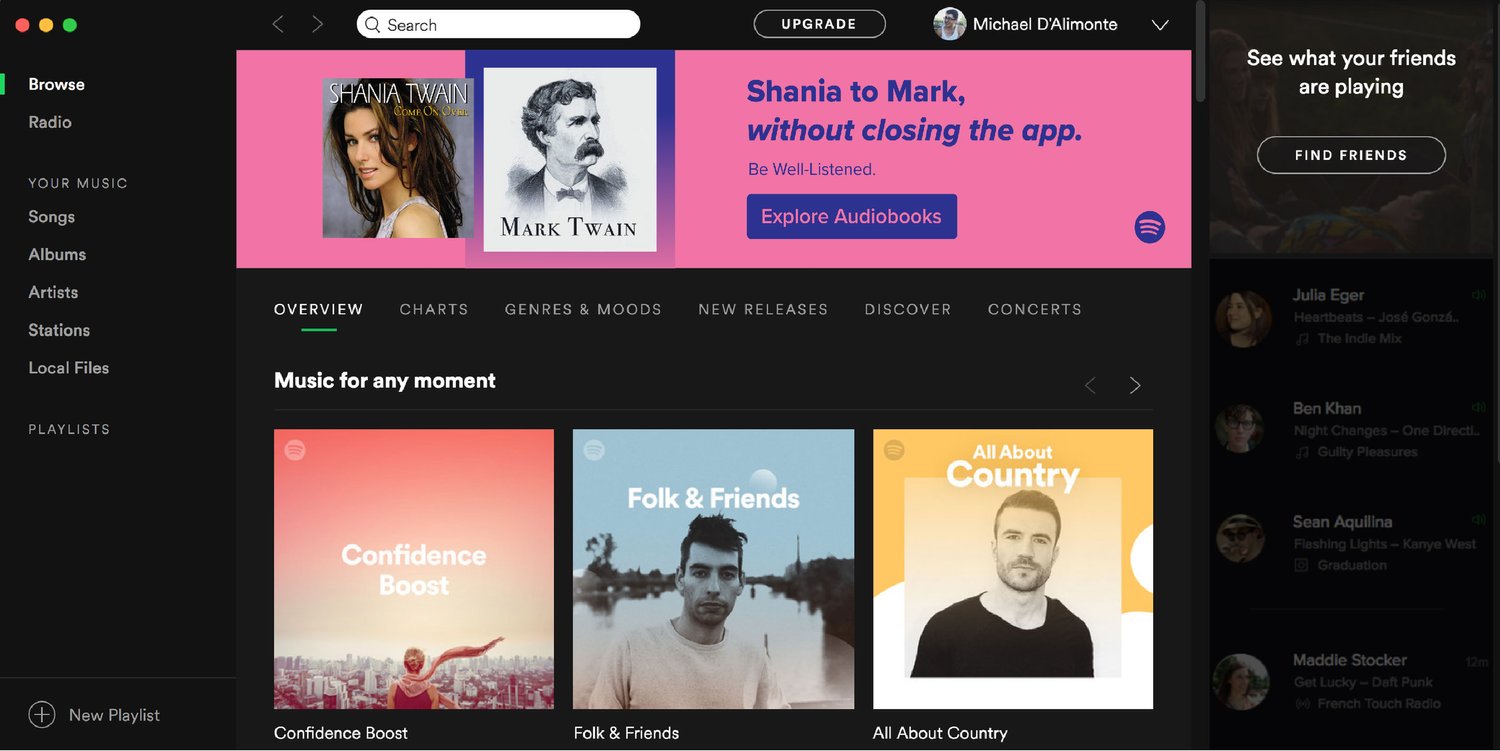Open Julia Eger's friend activity avatar
Image resolution: width=1500 pixels, height=751 pixels.
click(x=1242, y=318)
